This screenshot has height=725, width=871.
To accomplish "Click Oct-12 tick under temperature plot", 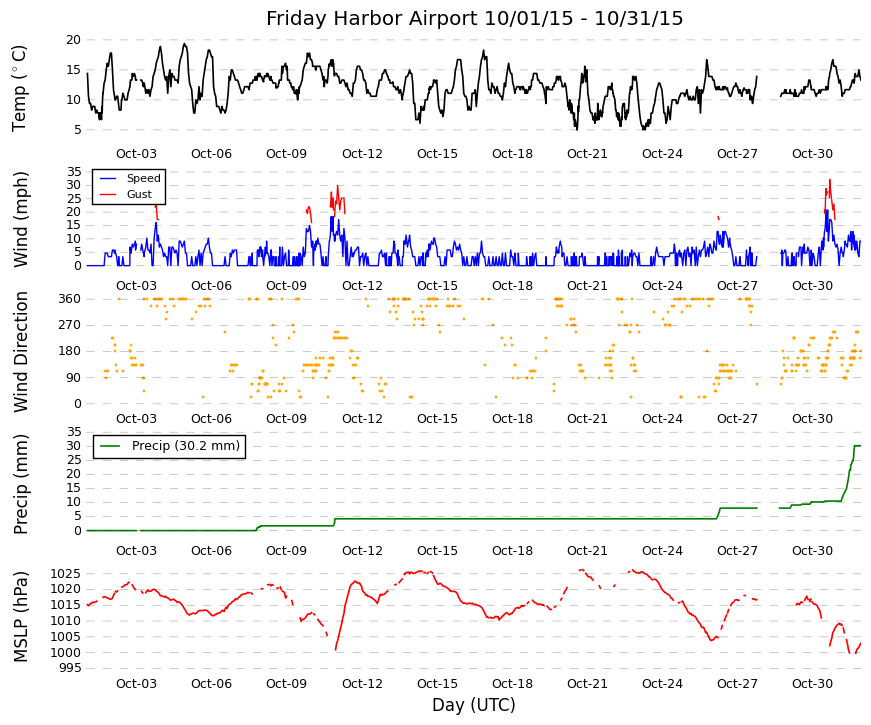I will click(362, 154).
